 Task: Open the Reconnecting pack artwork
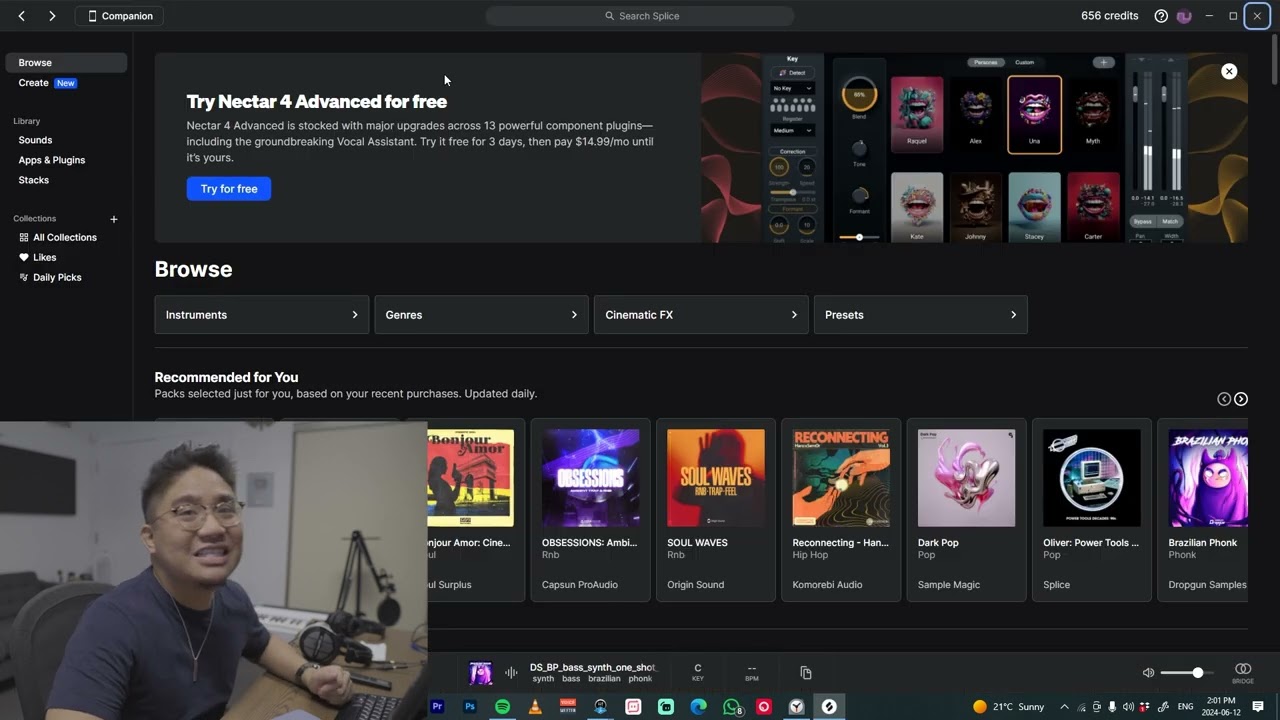point(841,478)
